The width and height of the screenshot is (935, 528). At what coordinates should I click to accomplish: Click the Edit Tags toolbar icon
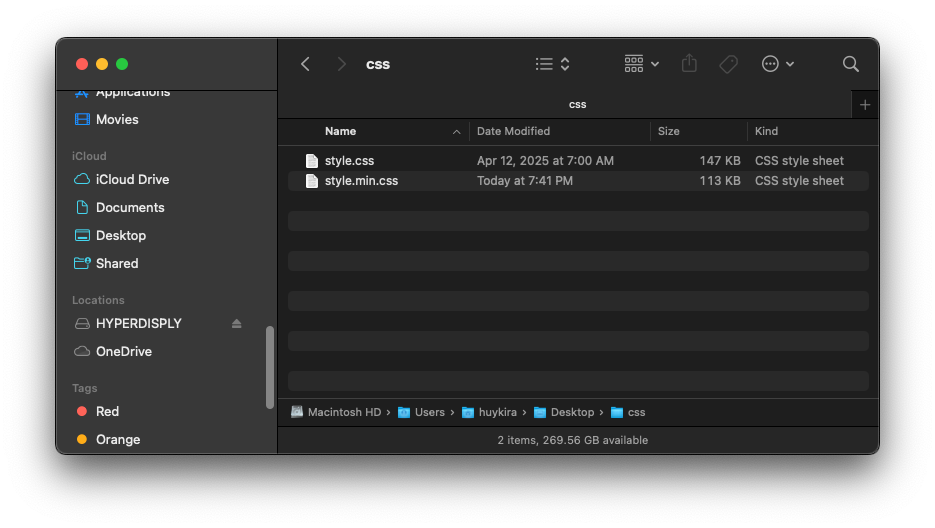coord(729,64)
